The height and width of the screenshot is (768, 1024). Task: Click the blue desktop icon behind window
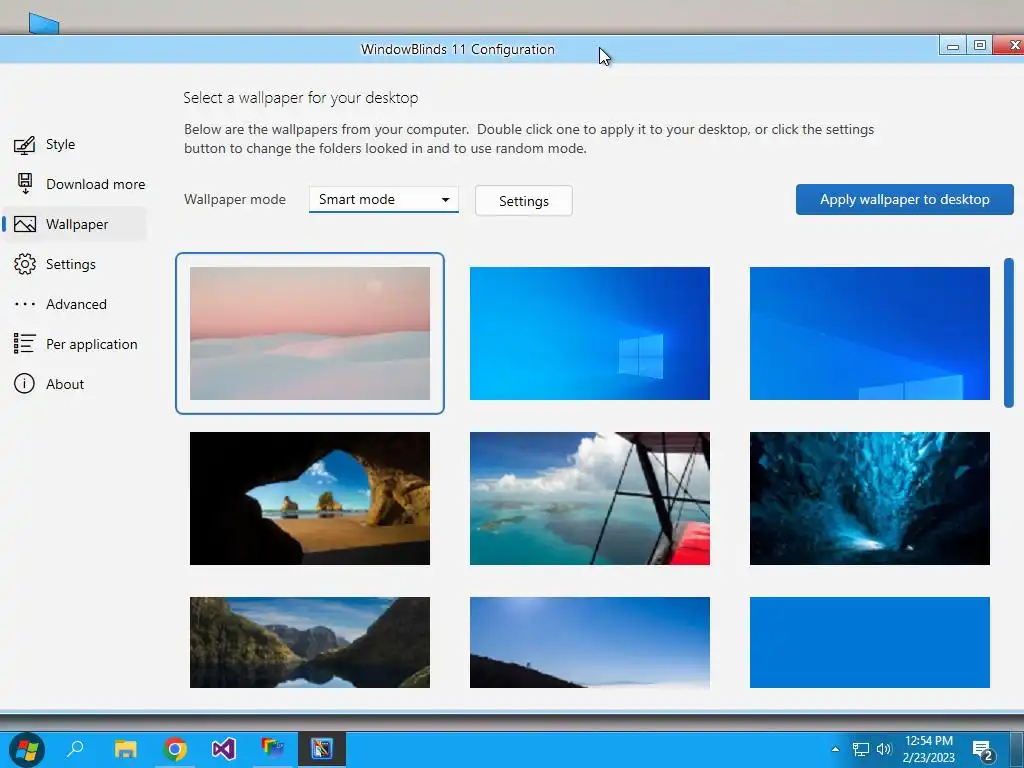tap(44, 24)
